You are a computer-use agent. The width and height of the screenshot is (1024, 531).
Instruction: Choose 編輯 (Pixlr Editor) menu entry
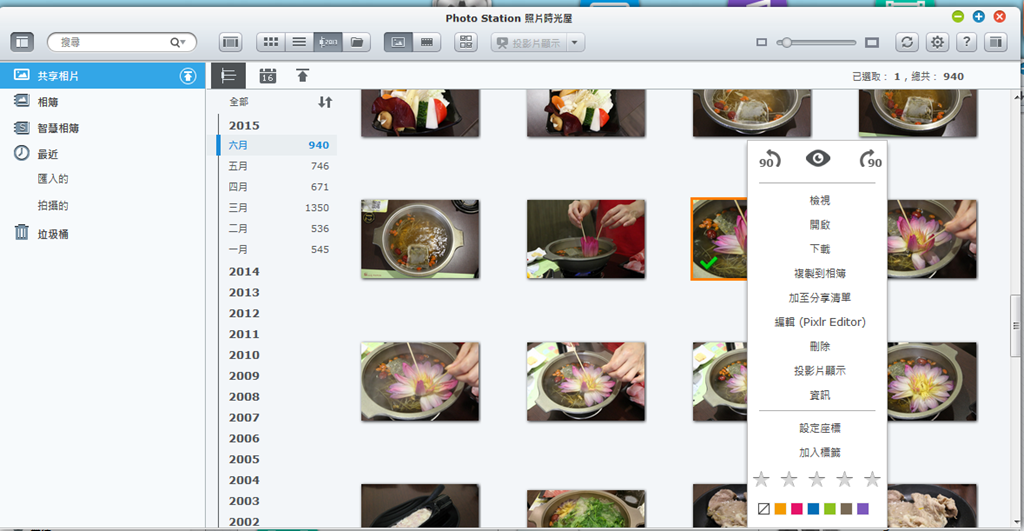(x=820, y=322)
